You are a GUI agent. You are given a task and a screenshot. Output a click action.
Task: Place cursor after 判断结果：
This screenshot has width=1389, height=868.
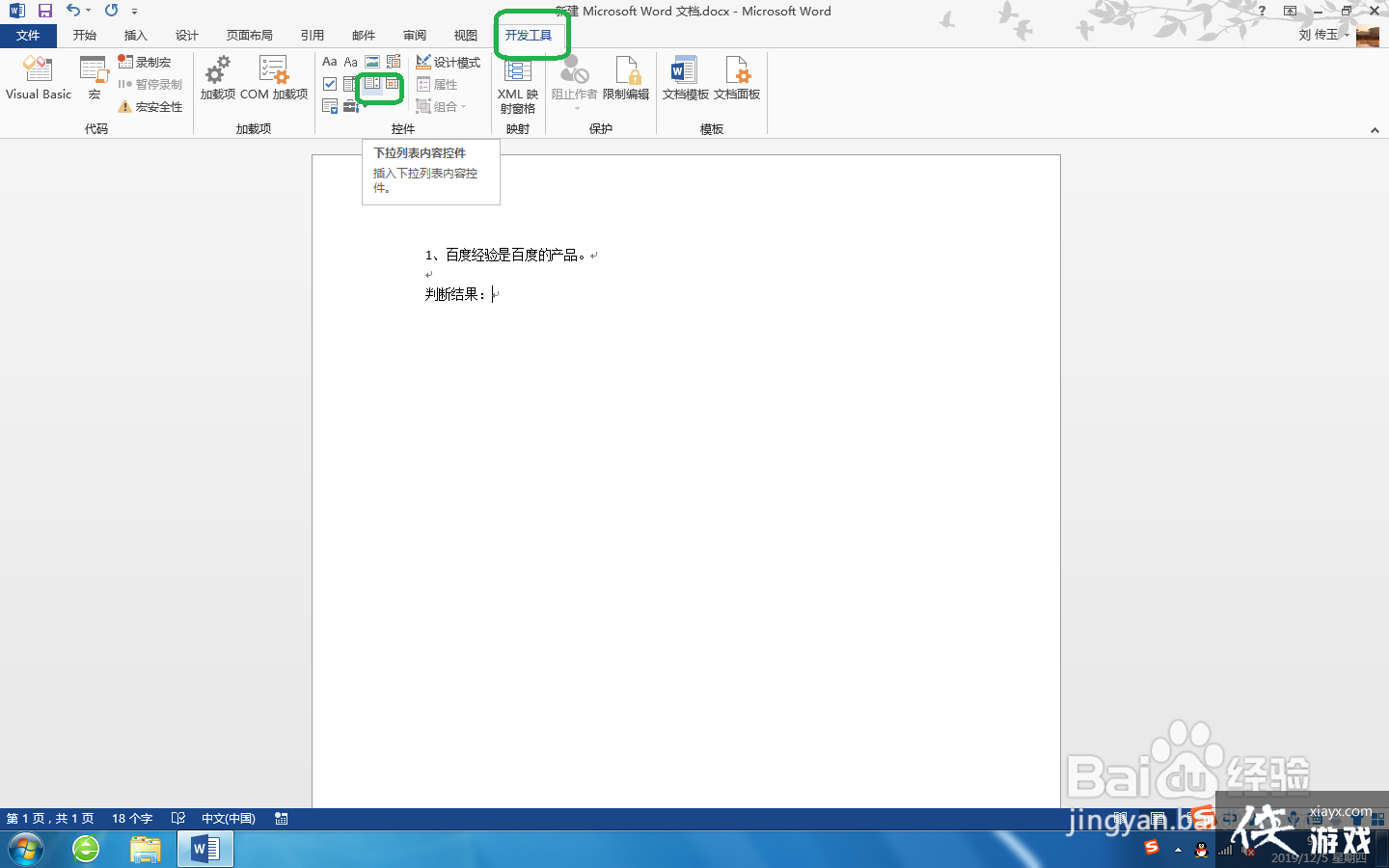[x=493, y=294]
